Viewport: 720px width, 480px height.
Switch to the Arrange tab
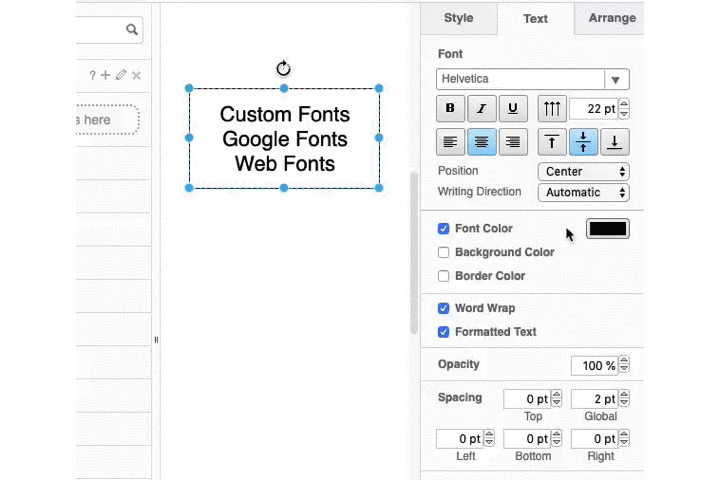pos(609,18)
